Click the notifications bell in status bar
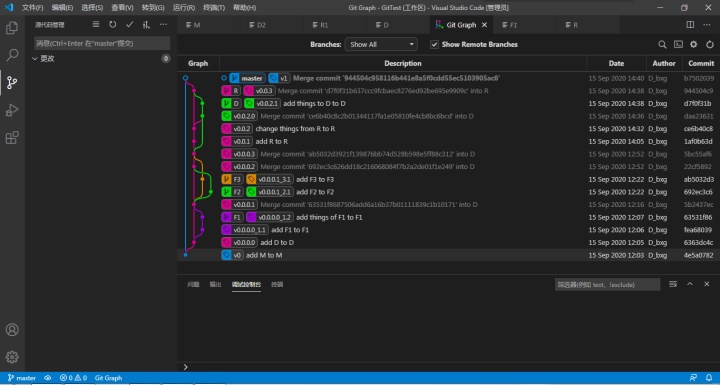This screenshot has width=720, height=385. (709, 378)
